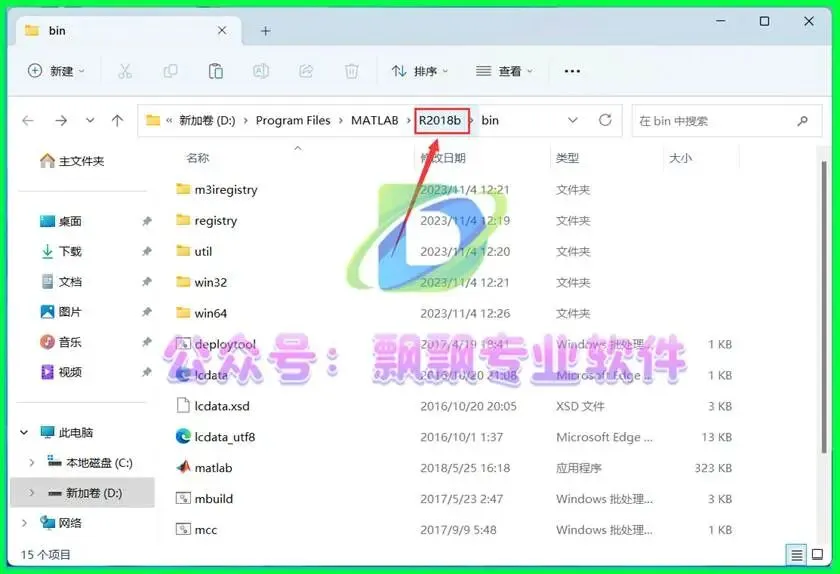840x574 pixels.
Task: Open 音乐 in navigation pane
Action: pyautogui.click(x=61, y=341)
